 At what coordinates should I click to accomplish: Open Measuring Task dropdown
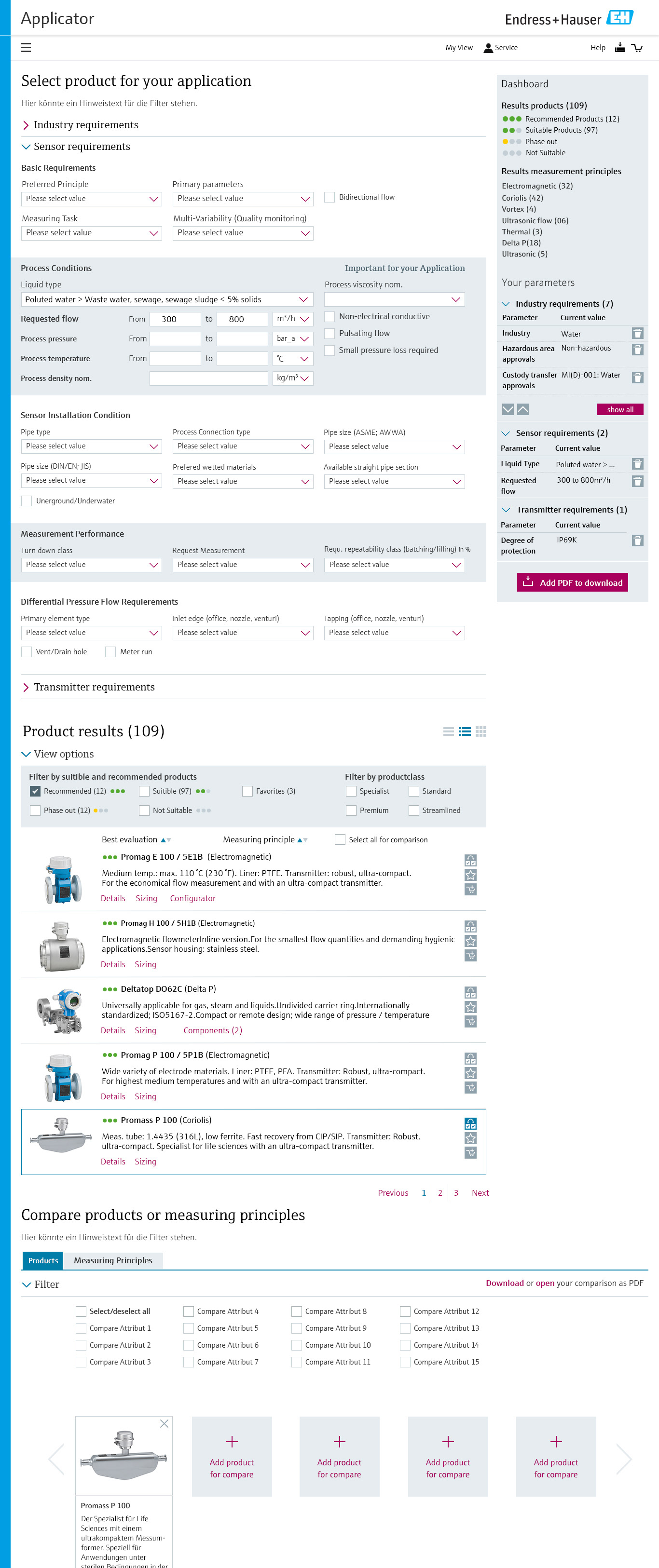click(x=91, y=232)
